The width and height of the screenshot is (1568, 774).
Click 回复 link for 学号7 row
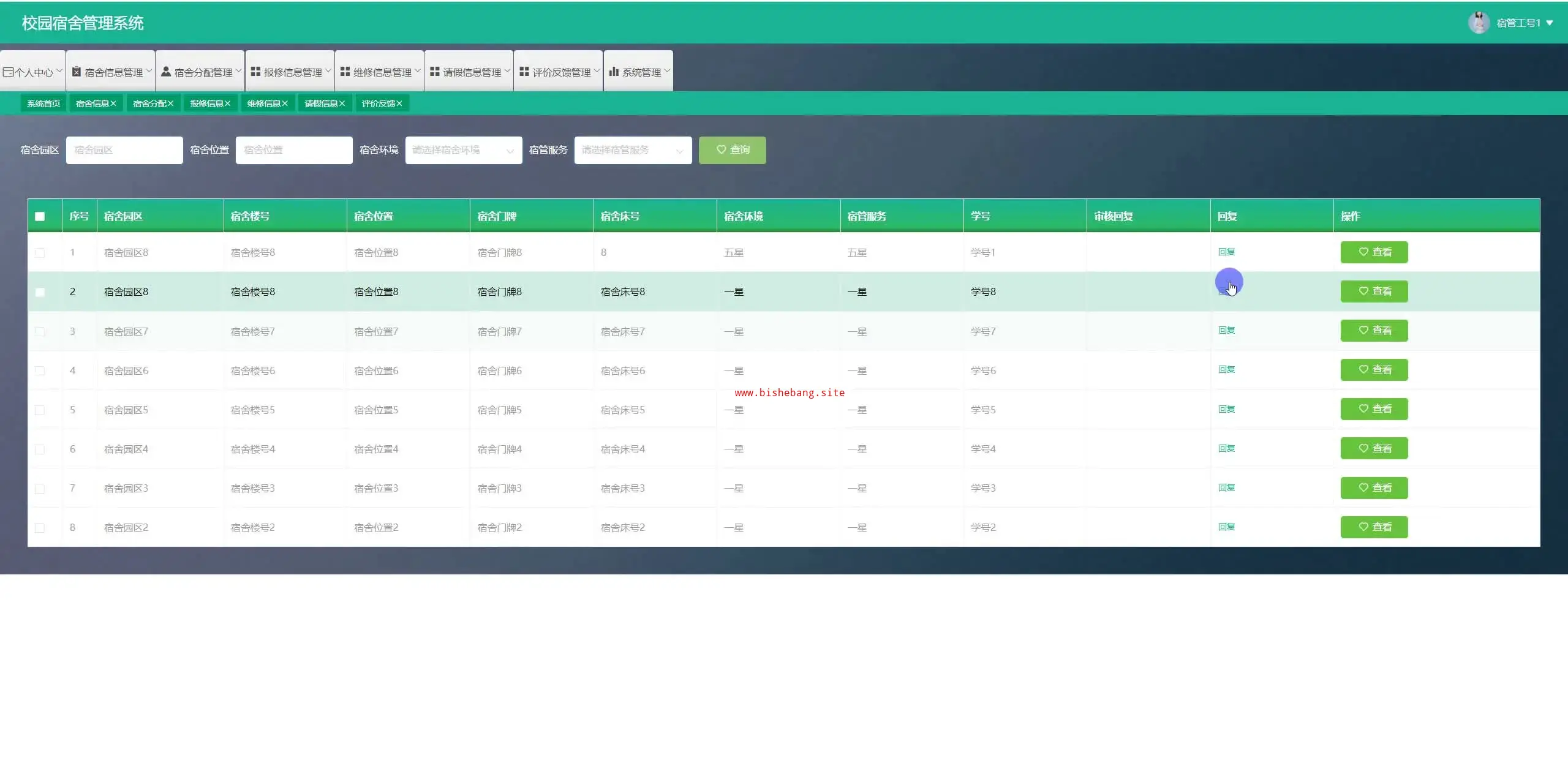(1226, 331)
